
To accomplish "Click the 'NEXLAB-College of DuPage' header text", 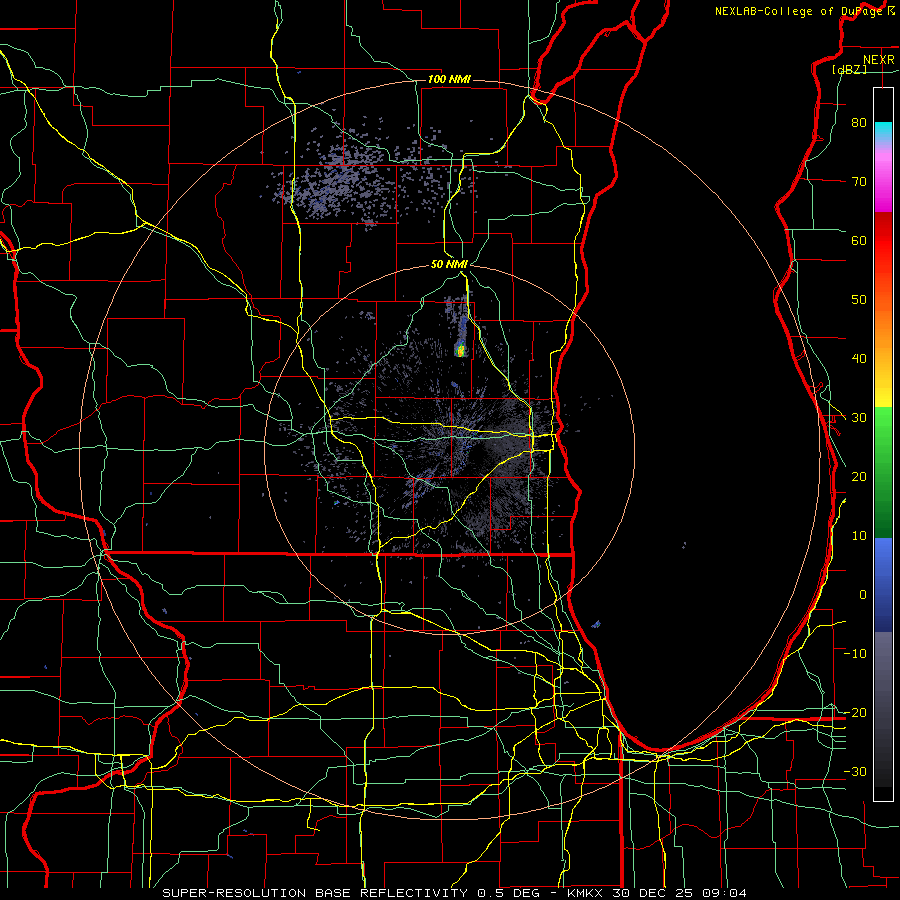I will 798,11.
